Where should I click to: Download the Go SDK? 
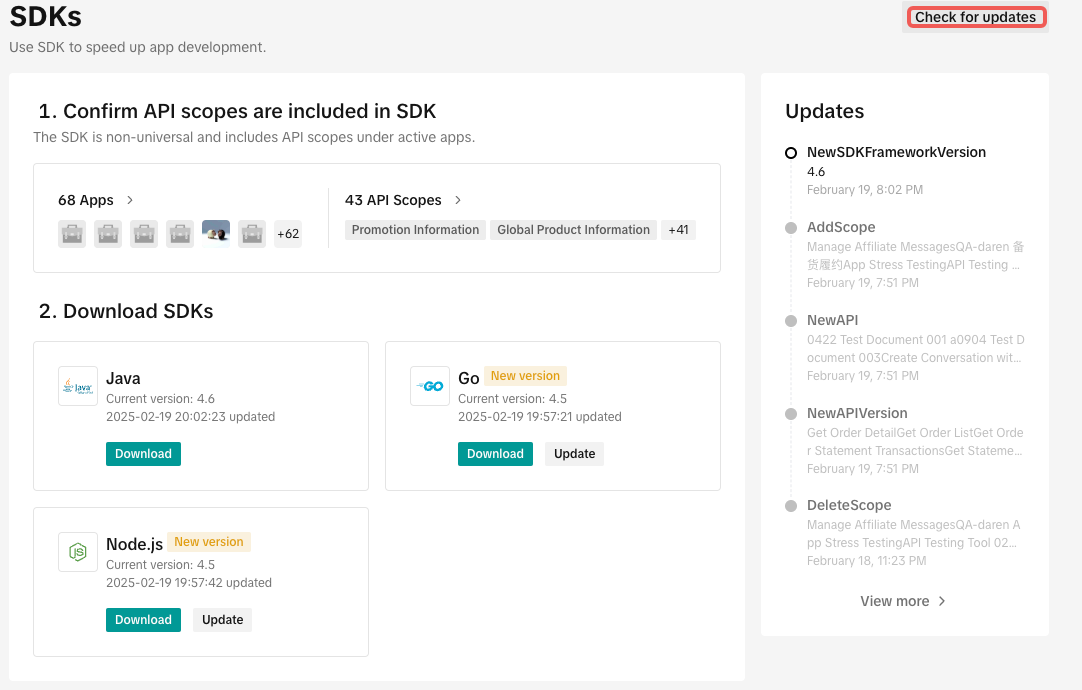495,454
